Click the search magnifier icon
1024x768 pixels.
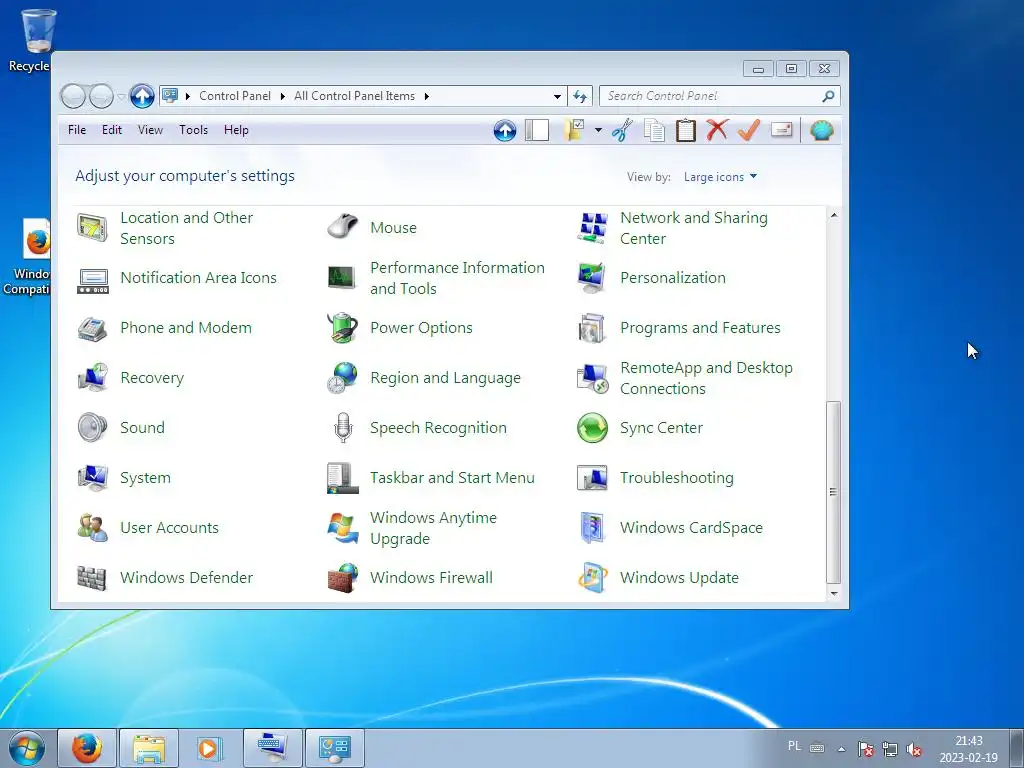click(828, 96)
